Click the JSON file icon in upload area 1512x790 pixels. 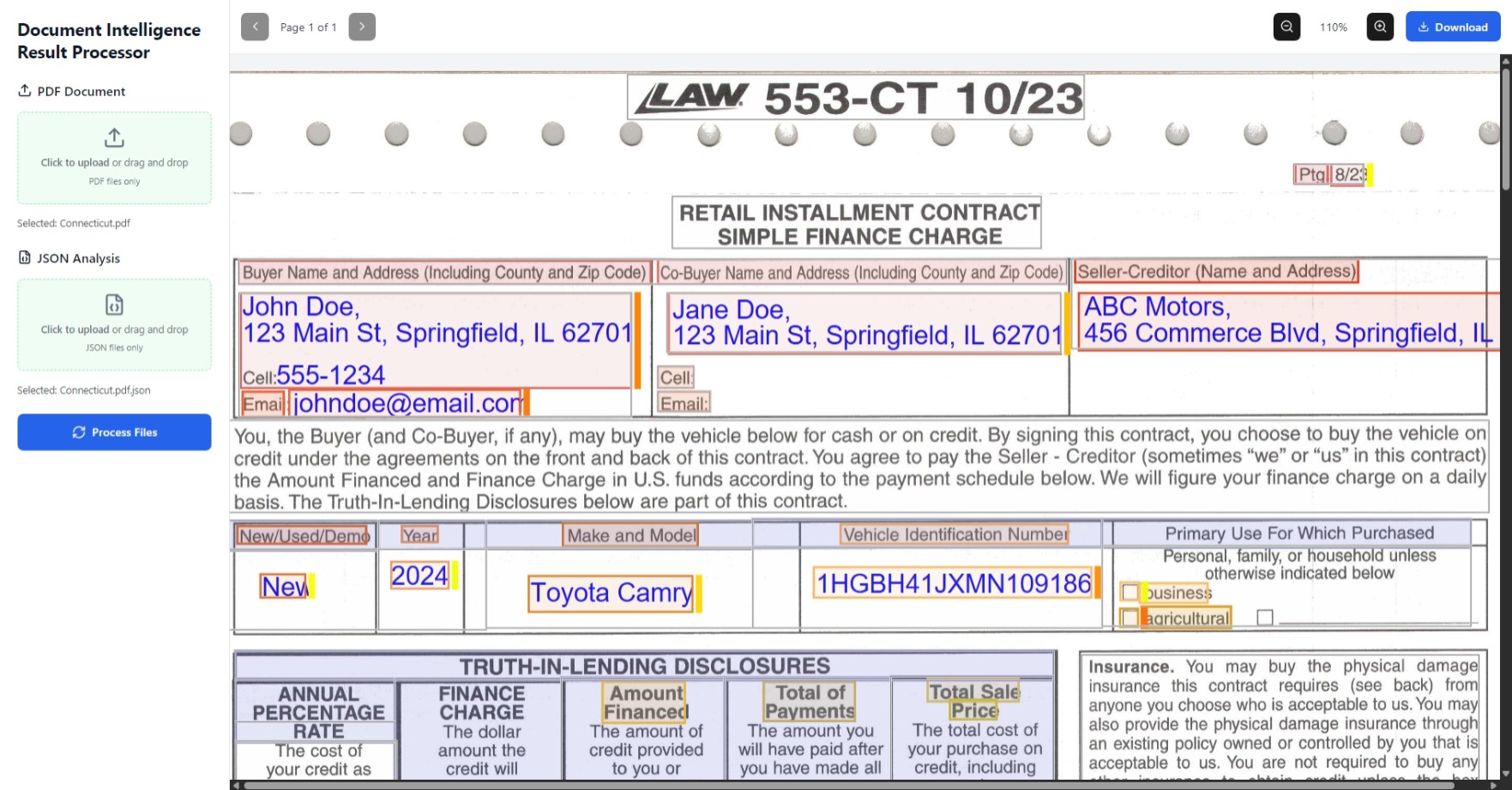pyautogui.click(x=114, y=305)
